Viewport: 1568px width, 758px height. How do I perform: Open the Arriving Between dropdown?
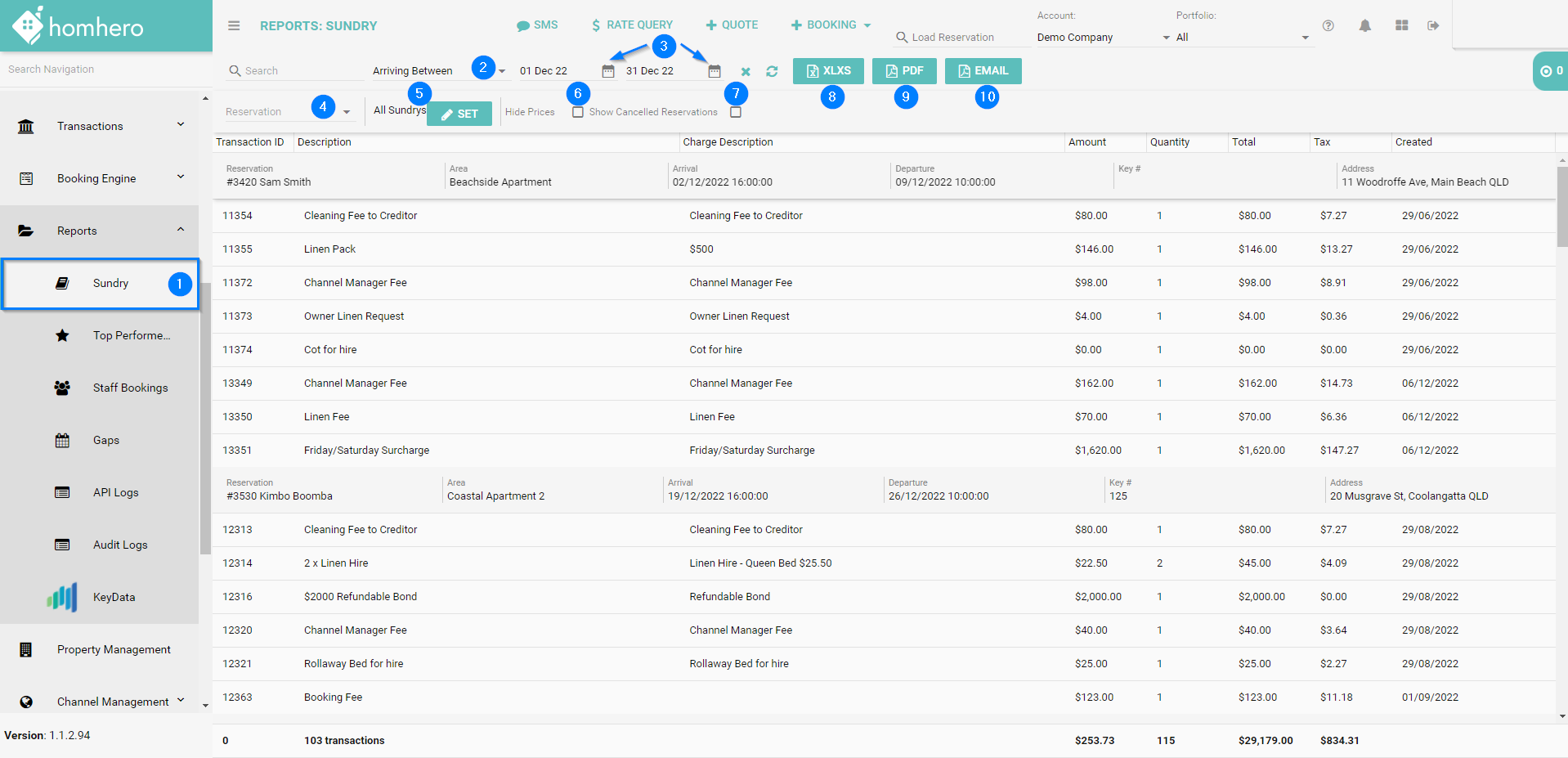point(438,71)
